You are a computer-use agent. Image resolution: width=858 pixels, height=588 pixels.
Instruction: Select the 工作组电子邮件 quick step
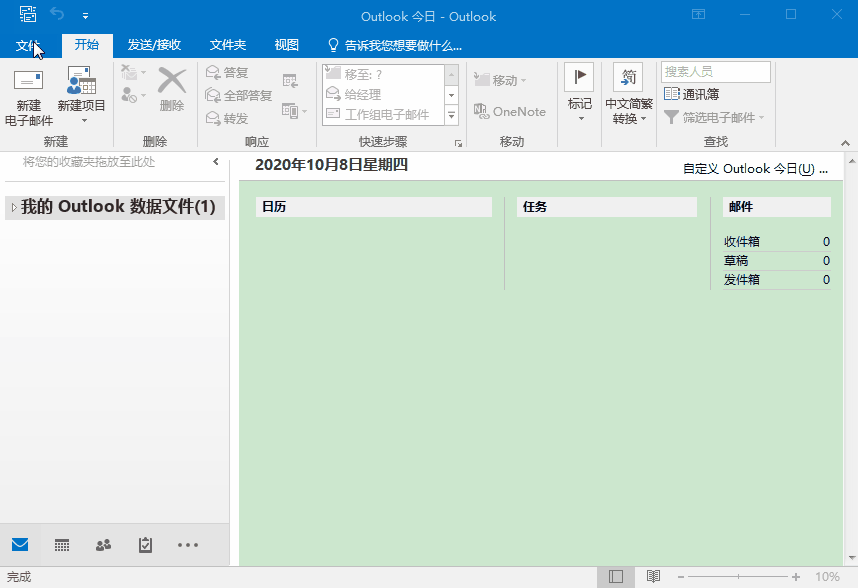point(383,114)
